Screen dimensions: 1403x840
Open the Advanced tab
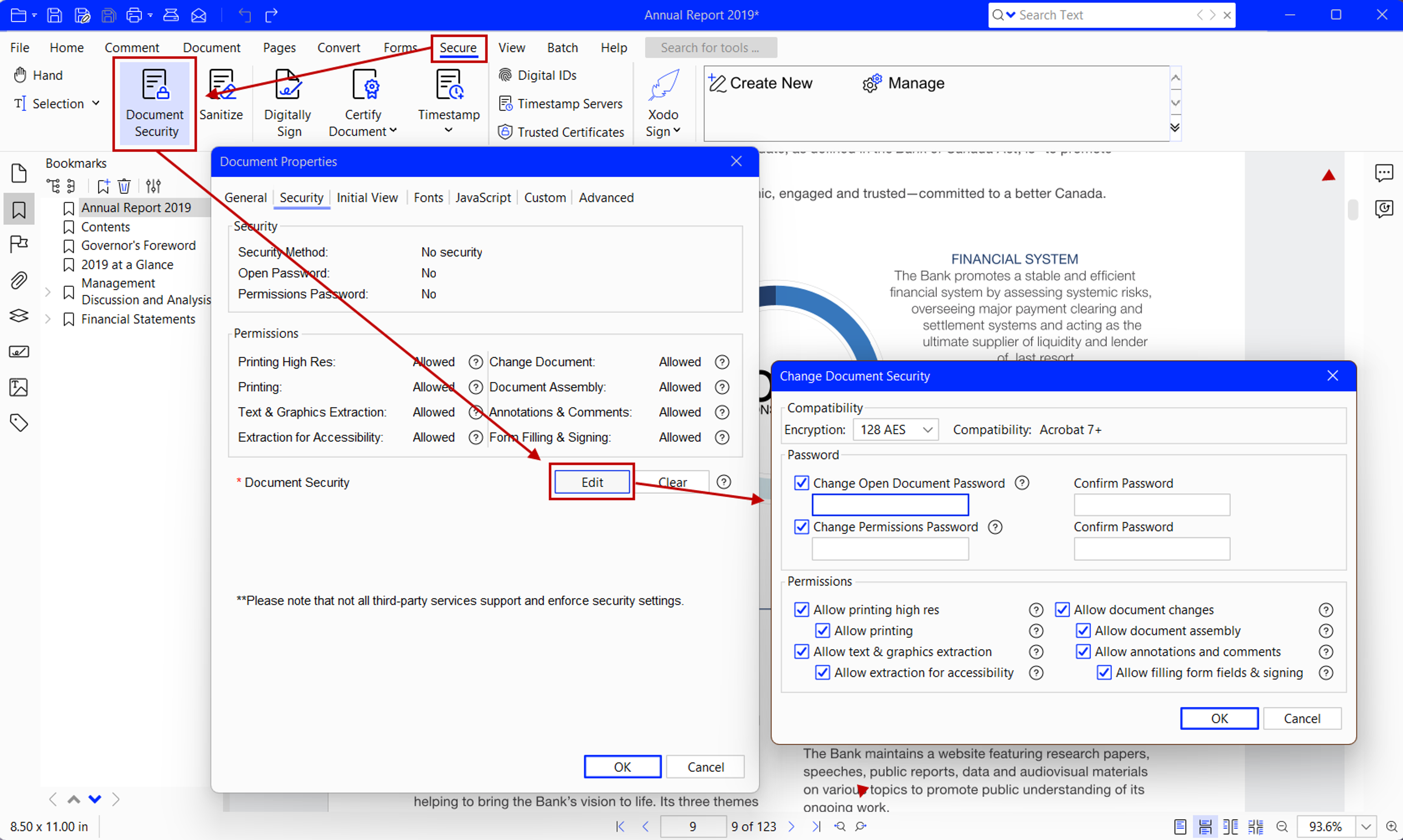pyautogui.click(x=606, y=197)
